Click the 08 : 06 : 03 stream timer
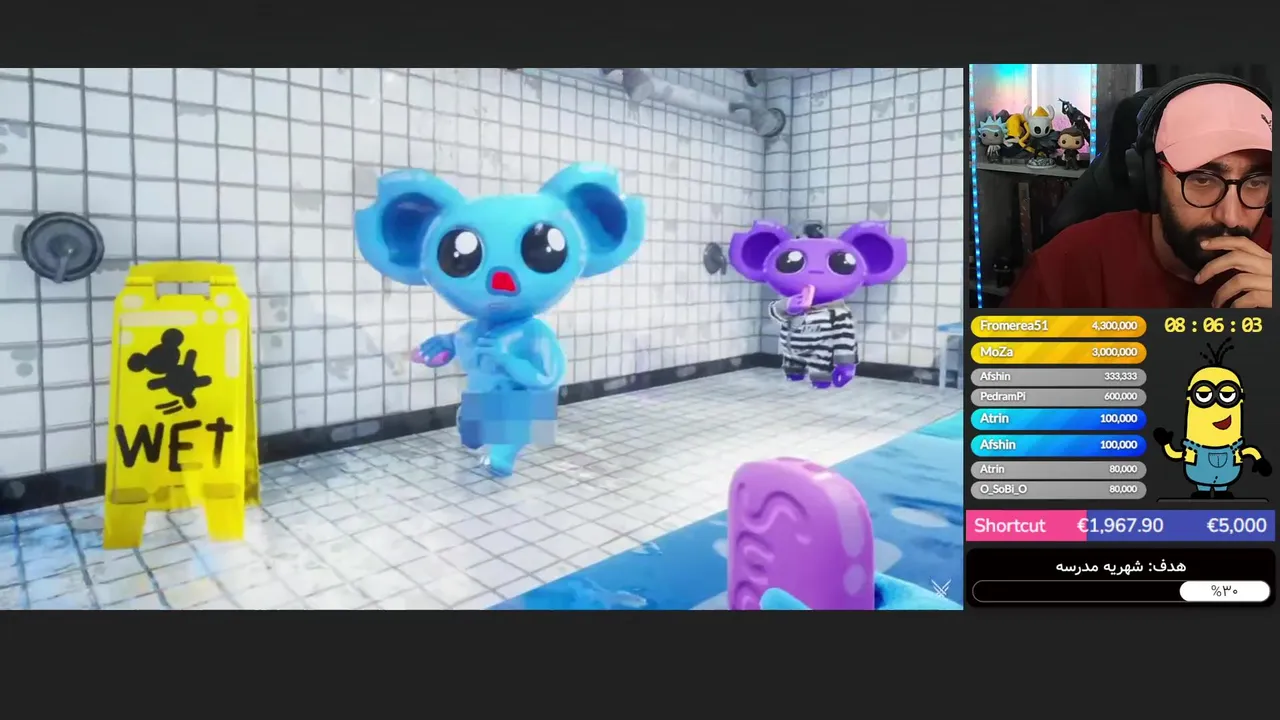Image resolution: width=1280 pixels, height=720 pixels. pos(1213,326)
